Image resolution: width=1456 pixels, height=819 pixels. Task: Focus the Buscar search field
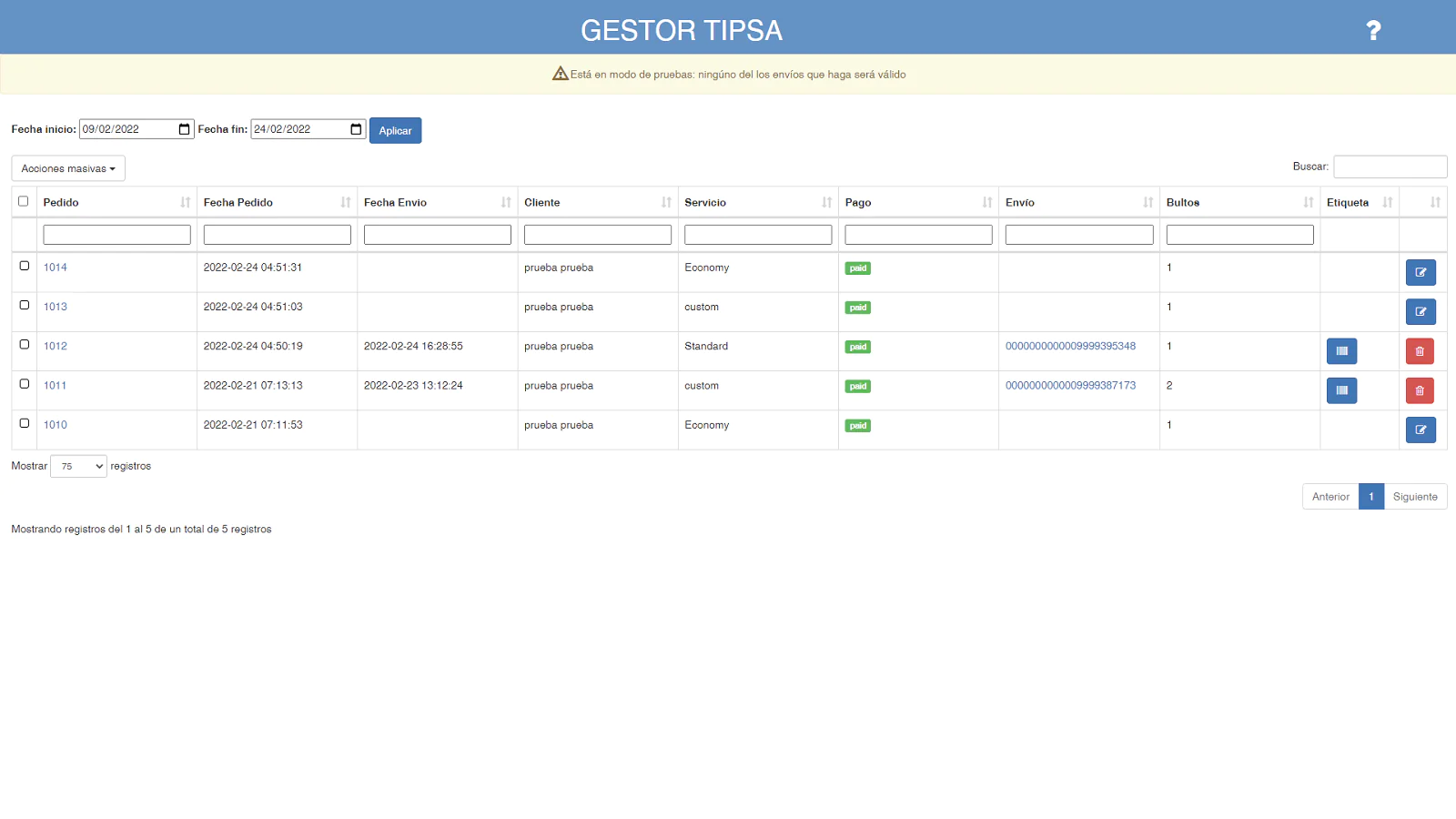(1390, 167)
